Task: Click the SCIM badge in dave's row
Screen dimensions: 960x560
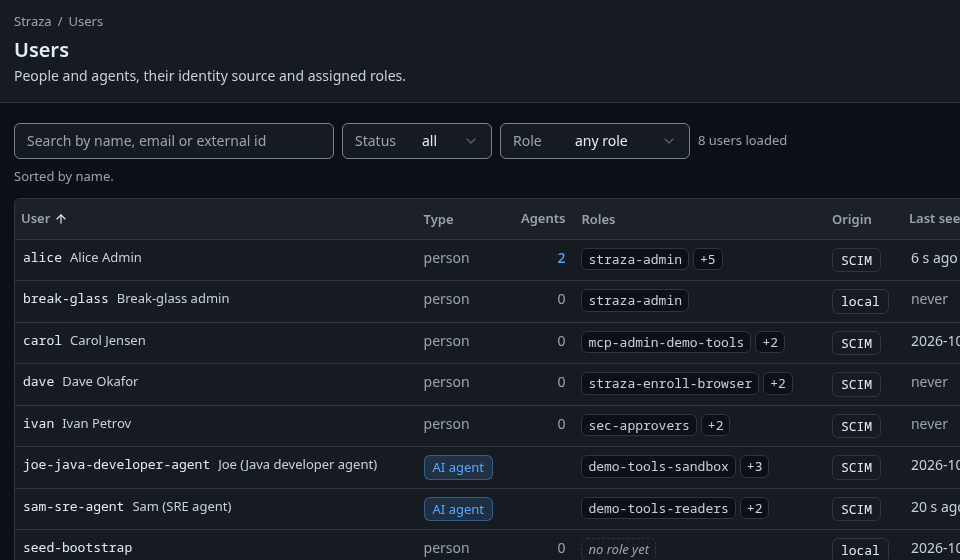Action: click(x=856, y=384)
